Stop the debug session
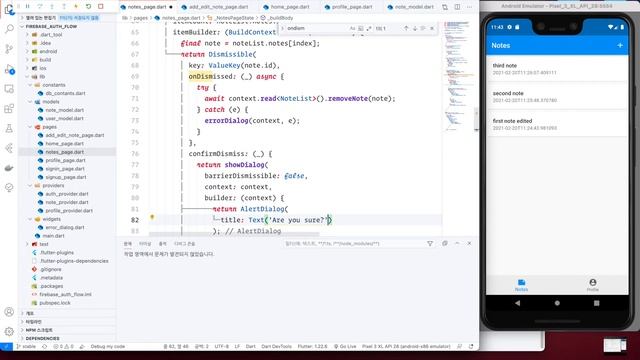The image size is (640, 360). [x=100, y=7]
